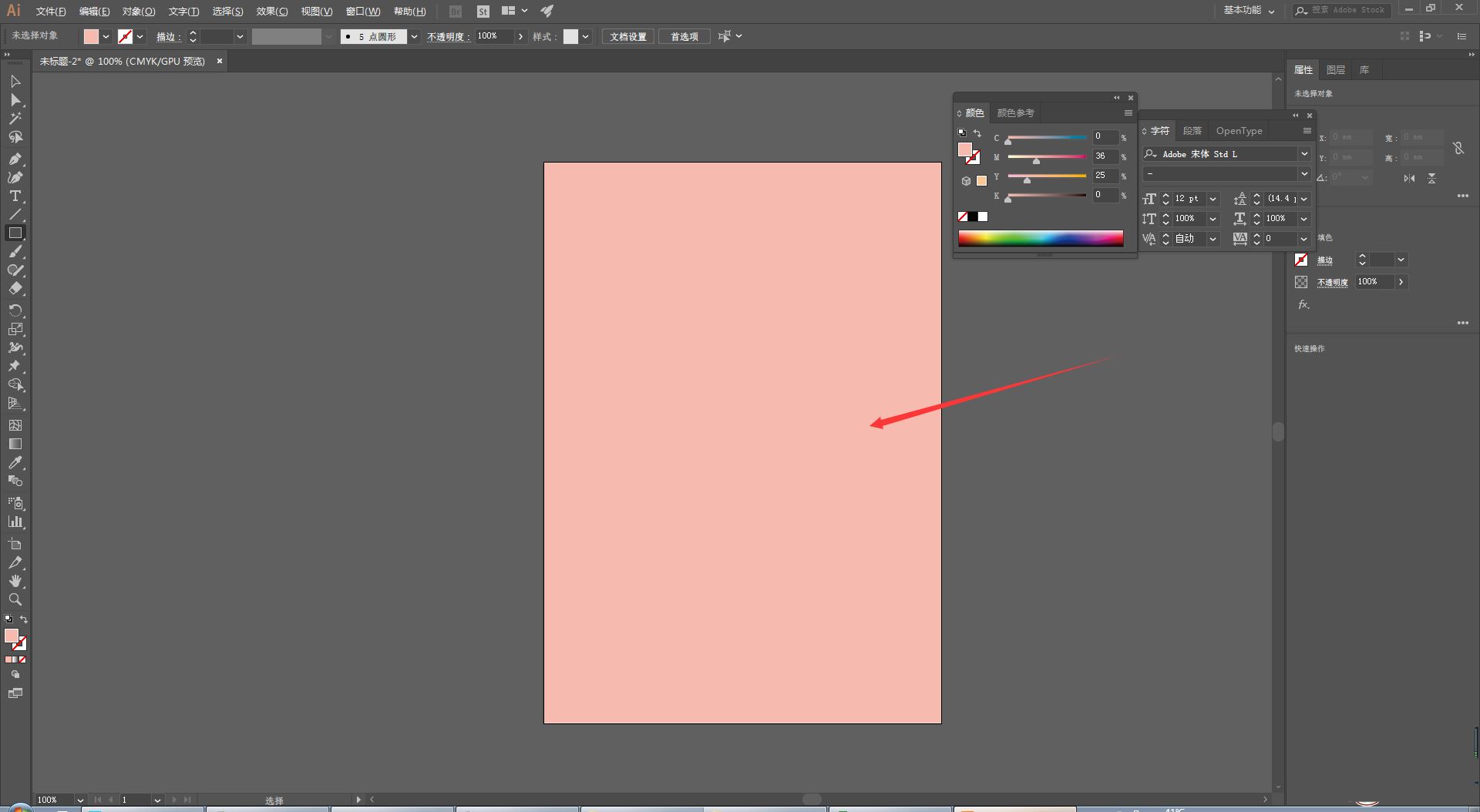Choose the Eyedropper tool
The height and width of the screenshot is (812, 1480).
point(15,462)
